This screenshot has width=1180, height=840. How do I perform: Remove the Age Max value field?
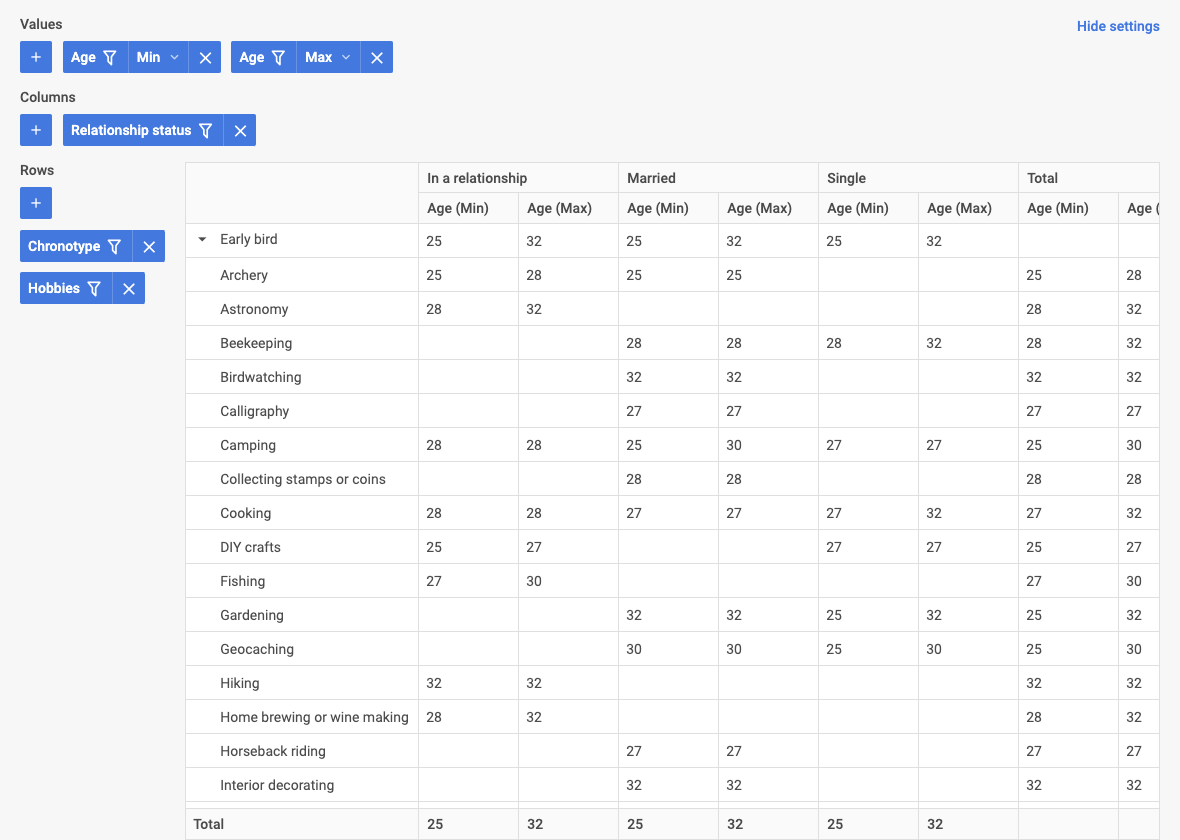pyautogui.click(x=377, y=57)
